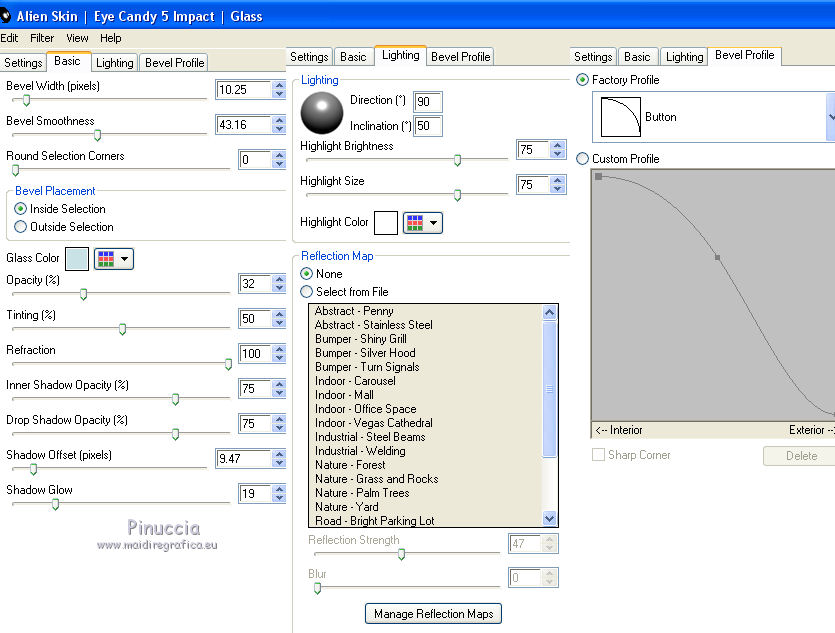Open the Factory Profile dropdown list
This screenshot has width=835, height=633.
830,117
